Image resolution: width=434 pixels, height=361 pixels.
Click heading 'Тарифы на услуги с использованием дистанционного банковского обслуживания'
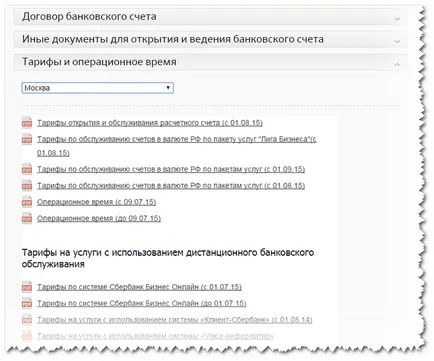(x=168, y=258)
